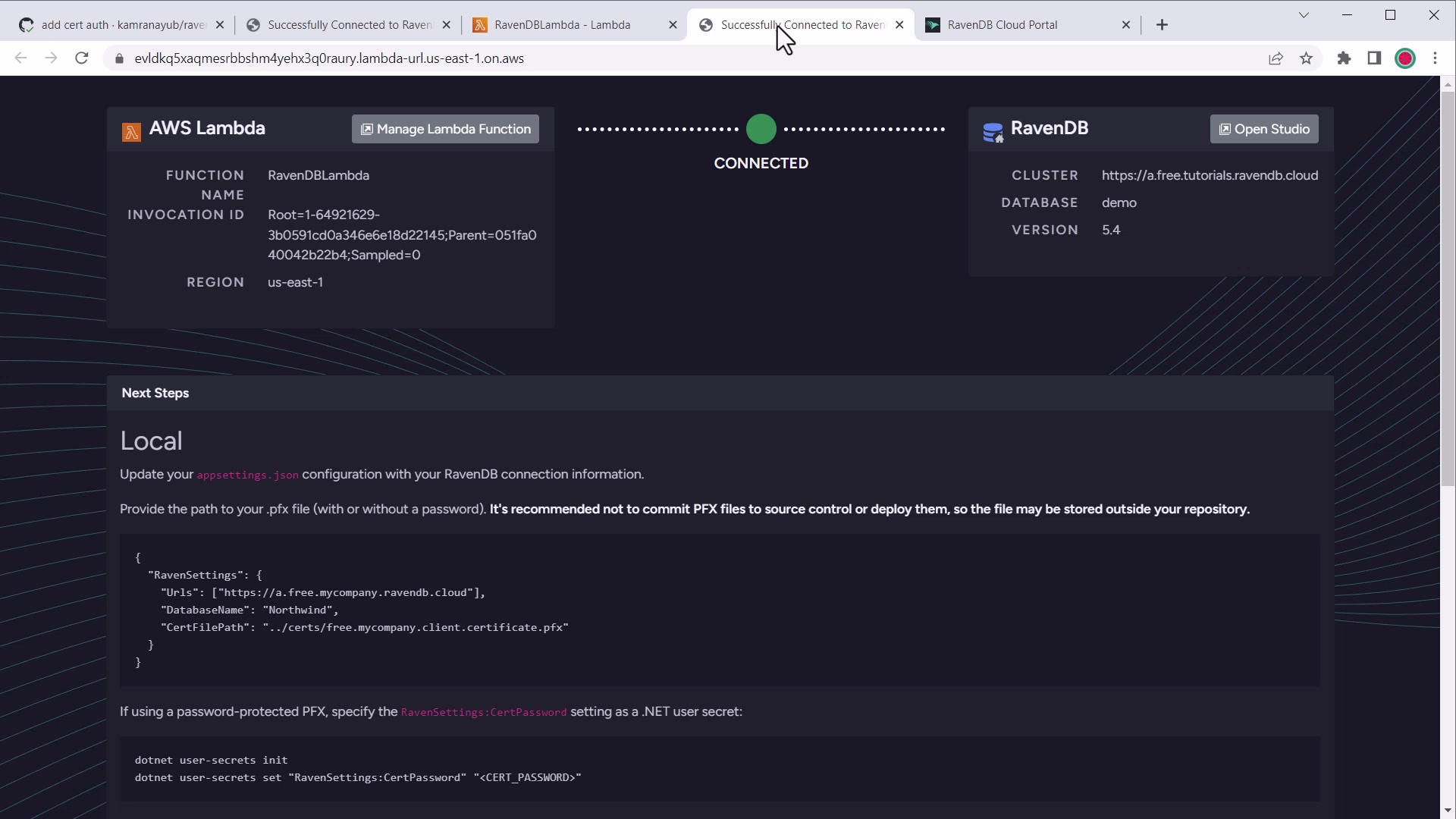This screenshot has width=1456, height=819.
Task: Open a new browser tab
Action: click(x=1162, y=25)
